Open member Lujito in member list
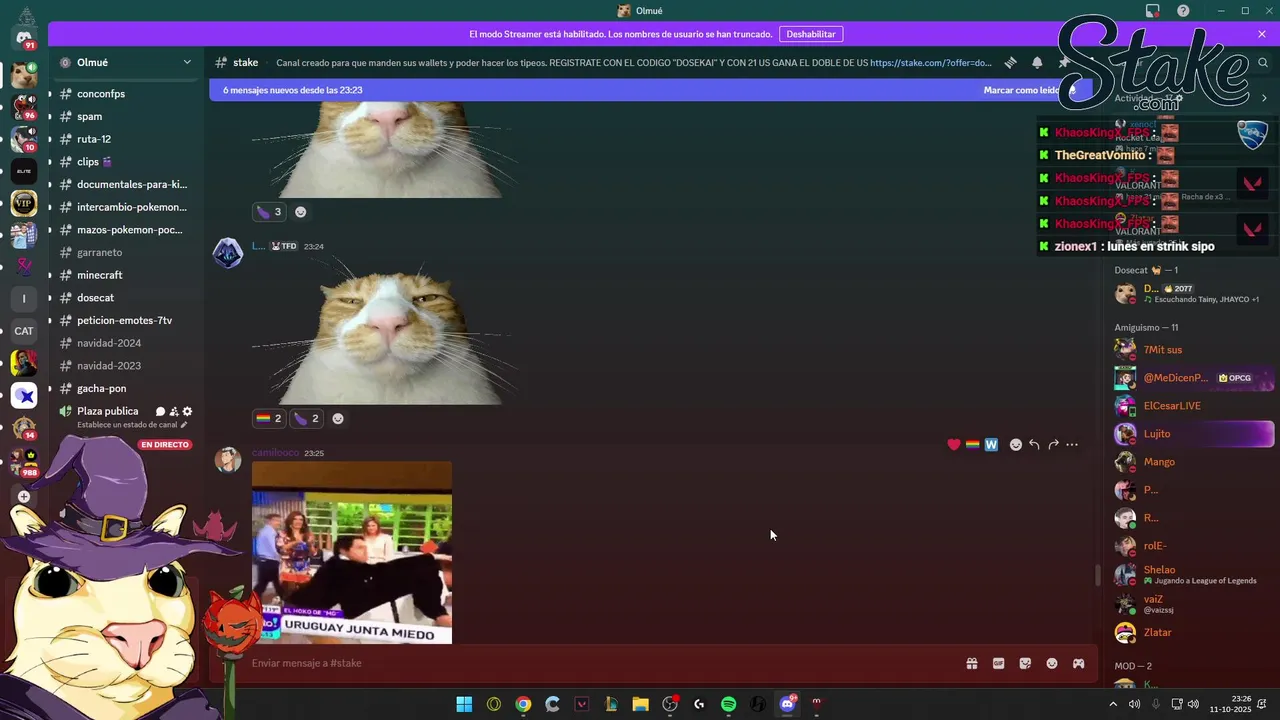This screenshot has height=720, width=1280. 1192,434
